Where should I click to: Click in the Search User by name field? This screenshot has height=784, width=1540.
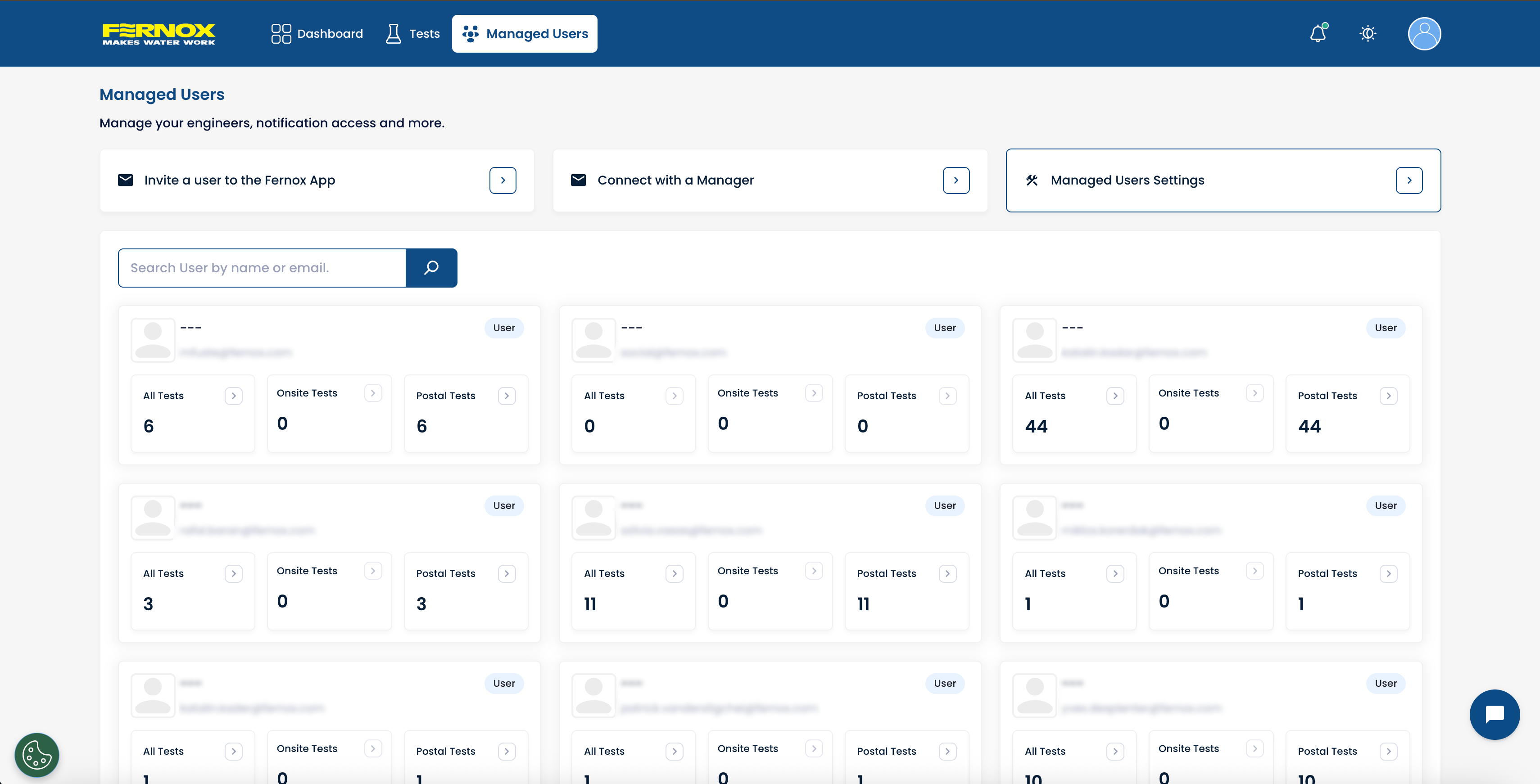262,268
